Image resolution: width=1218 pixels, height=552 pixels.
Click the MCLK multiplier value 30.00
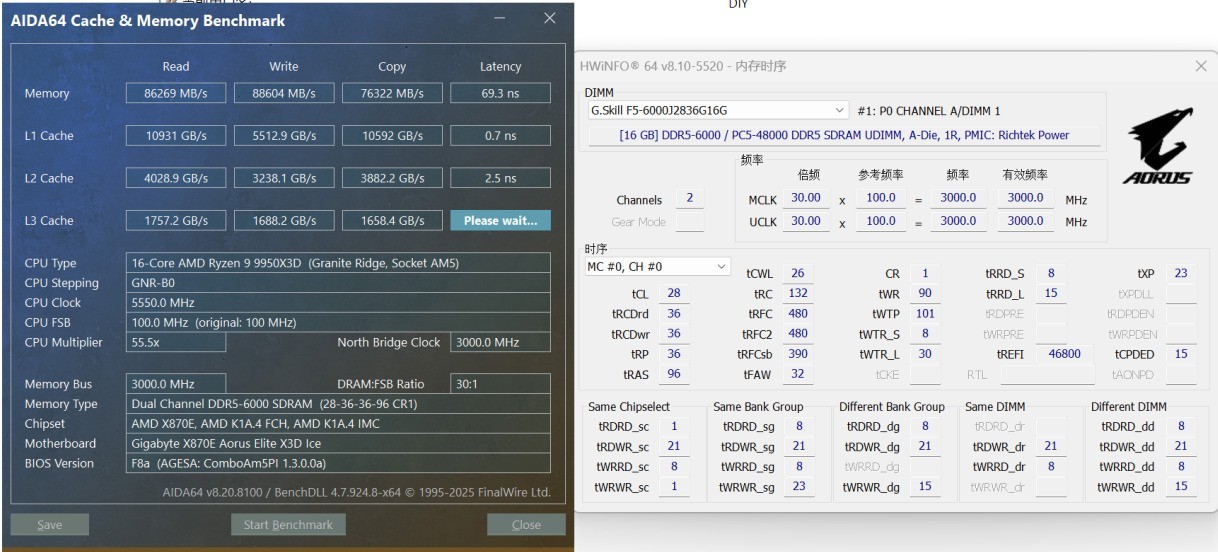[805, 198]
